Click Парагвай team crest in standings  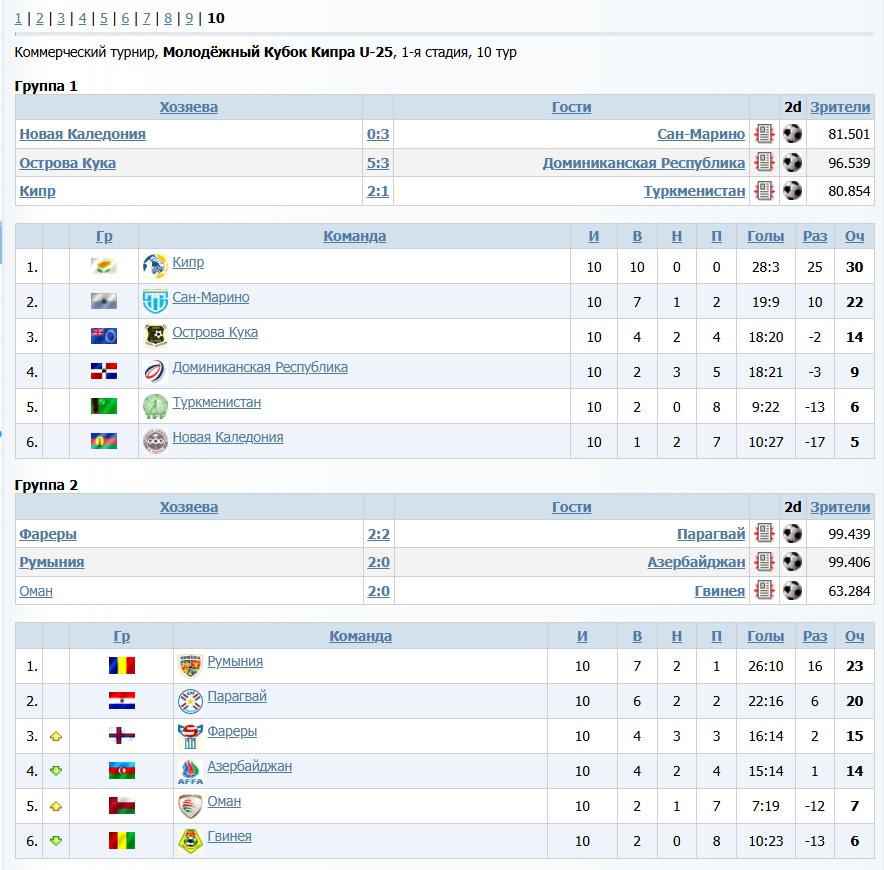190,700
